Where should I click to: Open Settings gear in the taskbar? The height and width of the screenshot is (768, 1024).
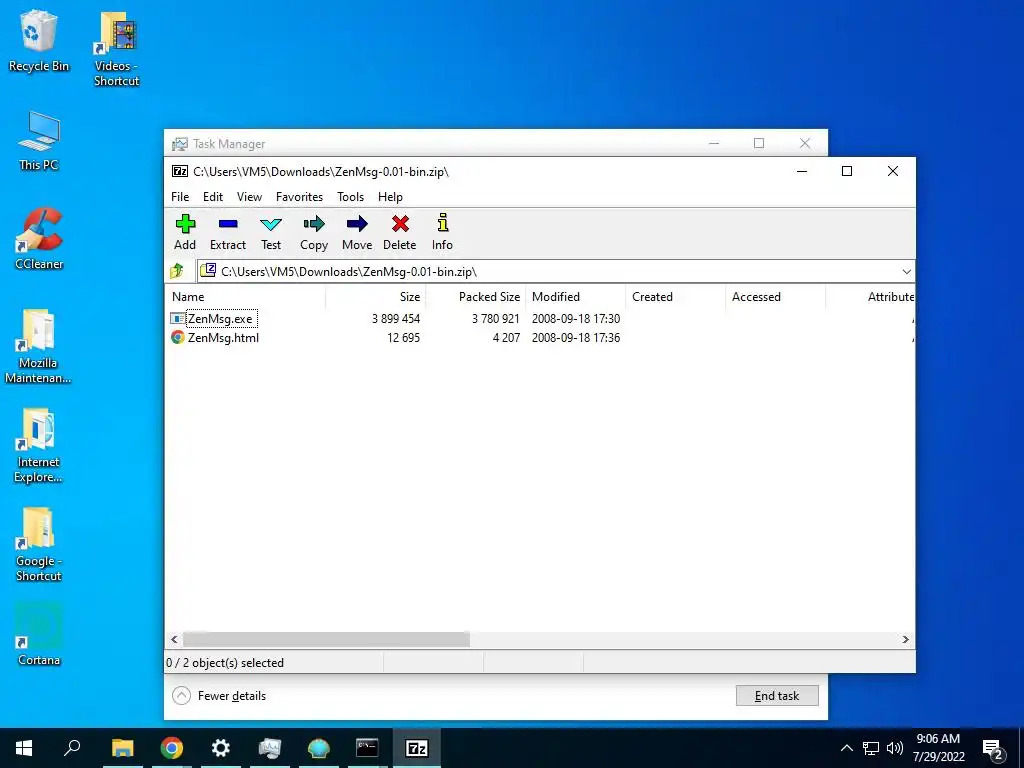click(x=221, y=748)
